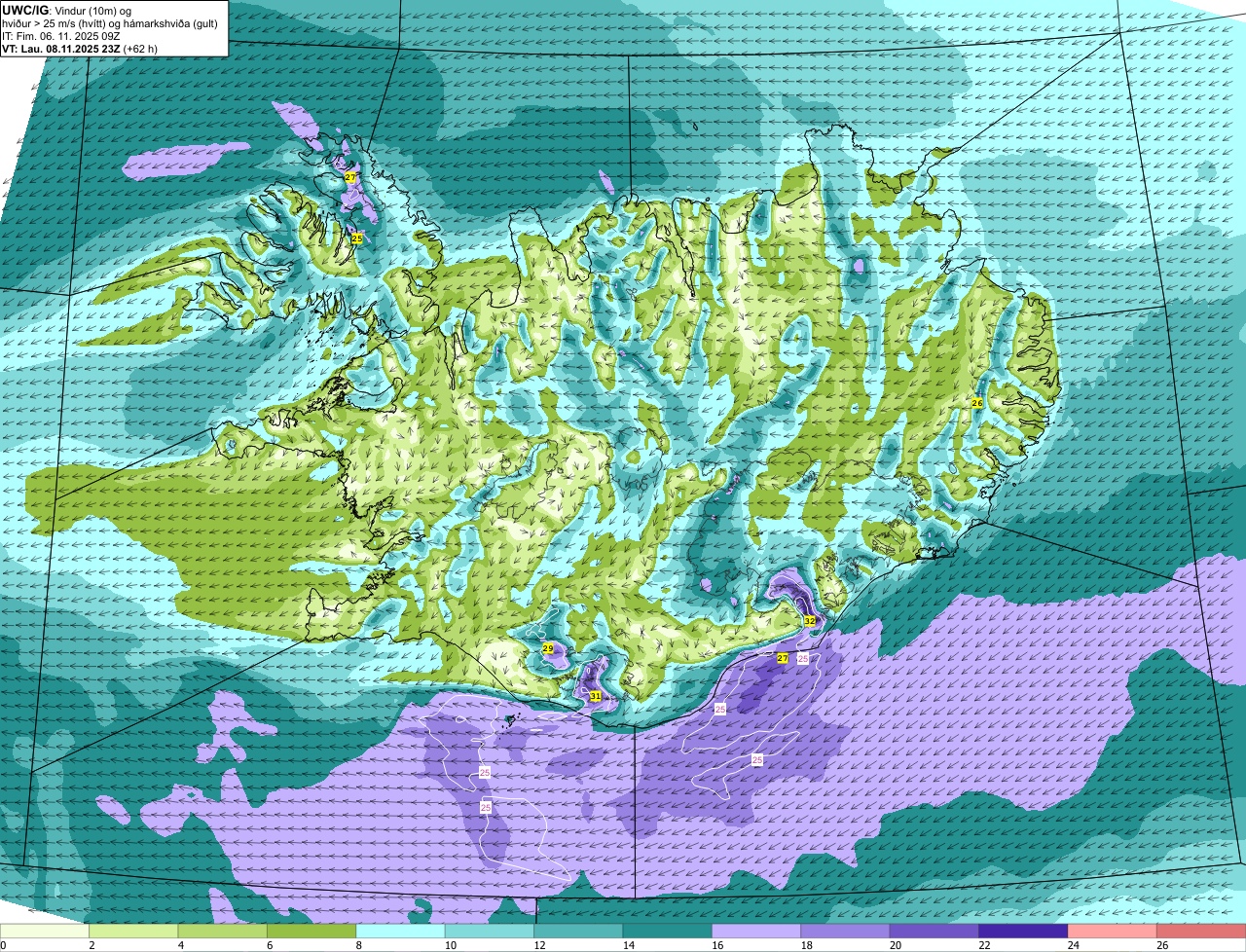Select the legend color for 14–16 m/s
The image size is (1246, 952).
click(668, 932)
